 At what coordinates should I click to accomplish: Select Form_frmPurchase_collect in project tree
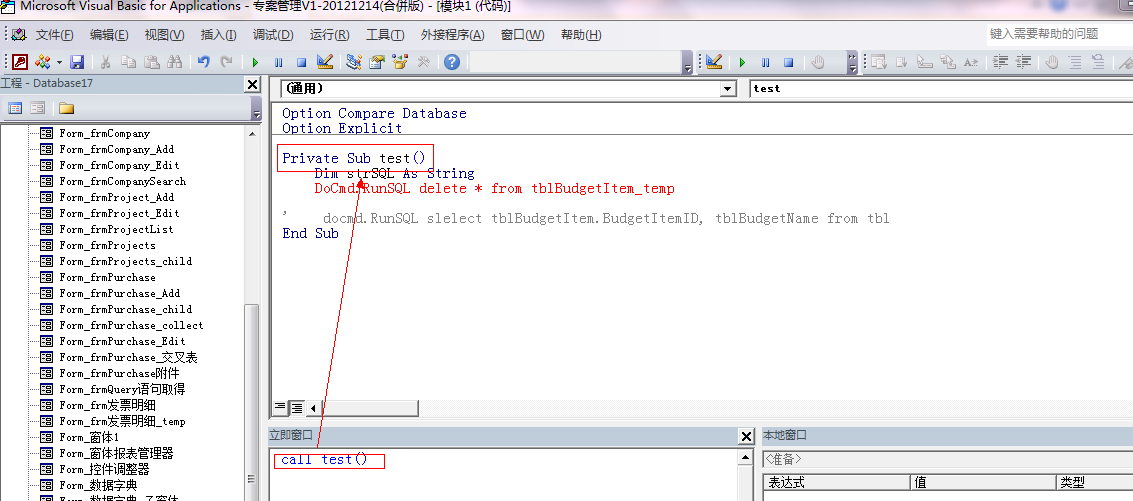click(131, 325)
